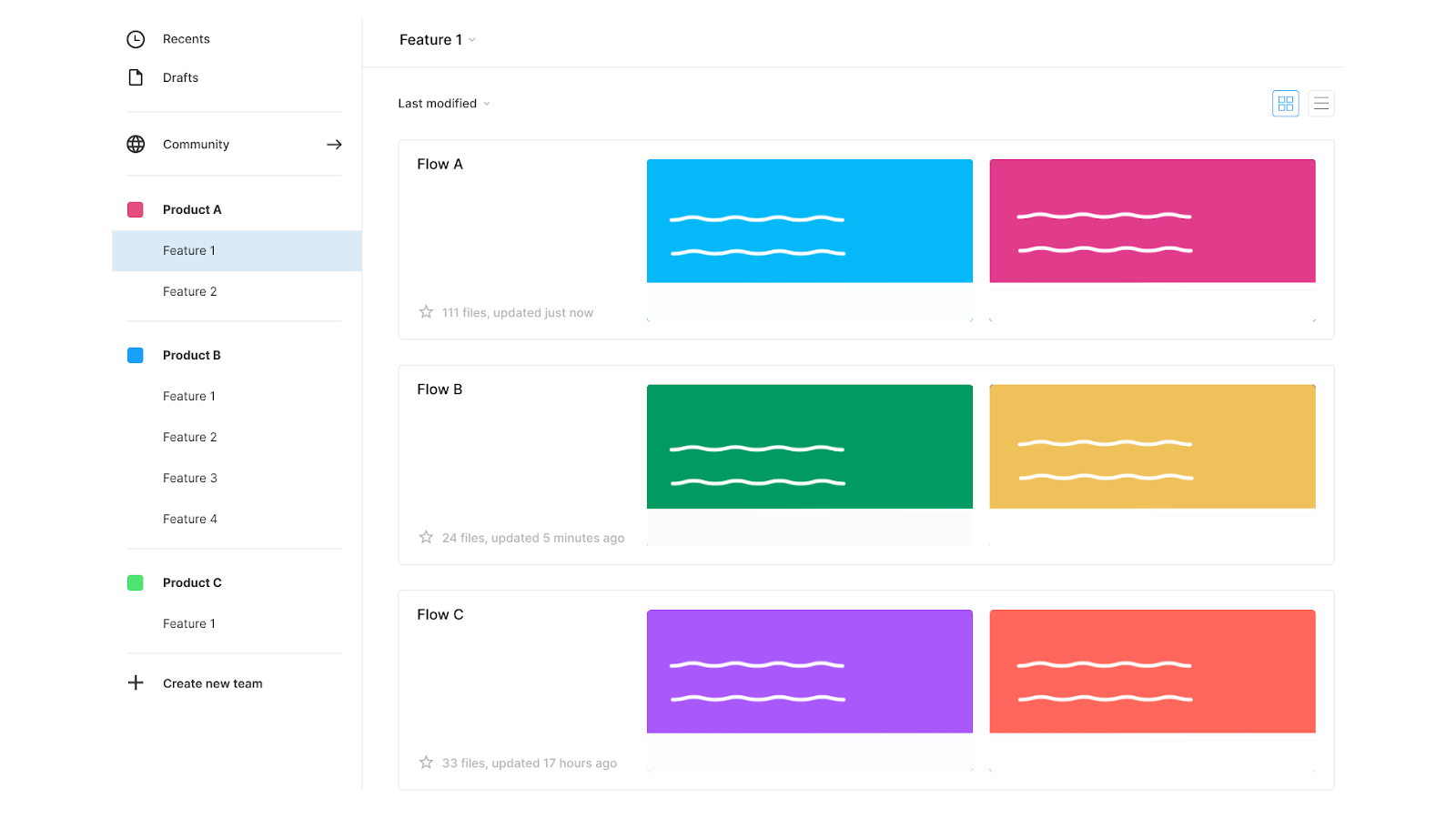The image size is (1456, 819).
Task: Click the Product A pink color swatch
Action: click(136, 209)
